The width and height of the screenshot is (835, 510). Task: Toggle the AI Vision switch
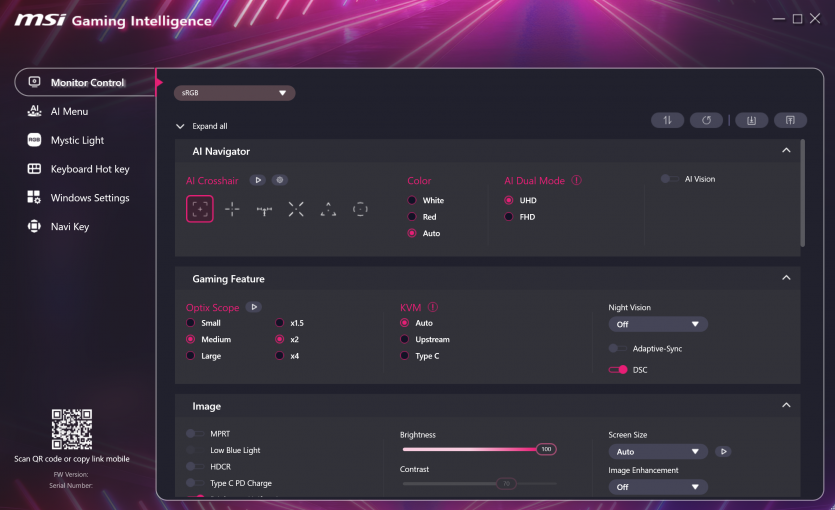coord(670,179)
